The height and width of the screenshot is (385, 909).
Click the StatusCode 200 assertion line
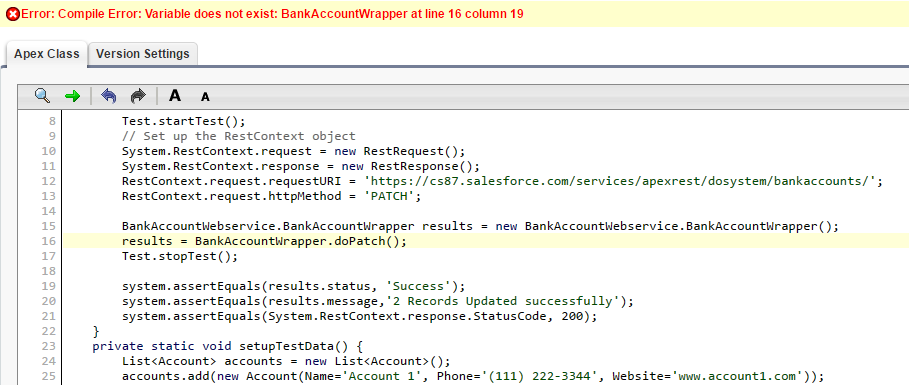pos(359,317)
